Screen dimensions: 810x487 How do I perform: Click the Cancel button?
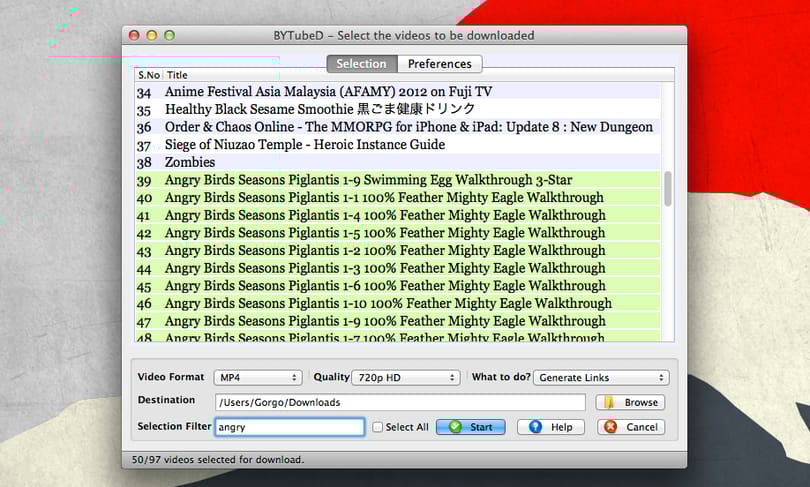coord(631,427)
